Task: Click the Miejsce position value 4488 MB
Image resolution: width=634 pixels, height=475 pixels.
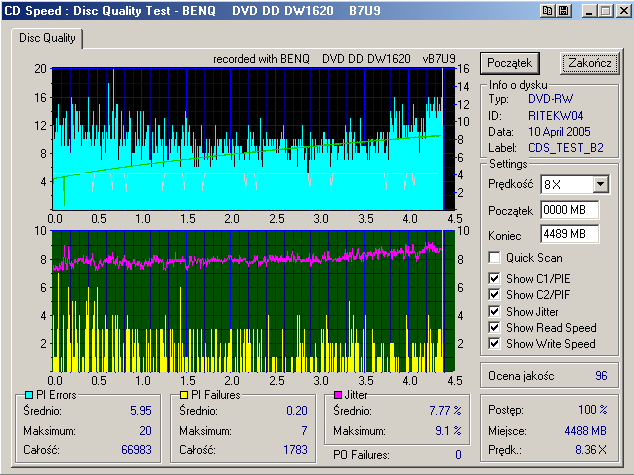Action: coord(585,431)
